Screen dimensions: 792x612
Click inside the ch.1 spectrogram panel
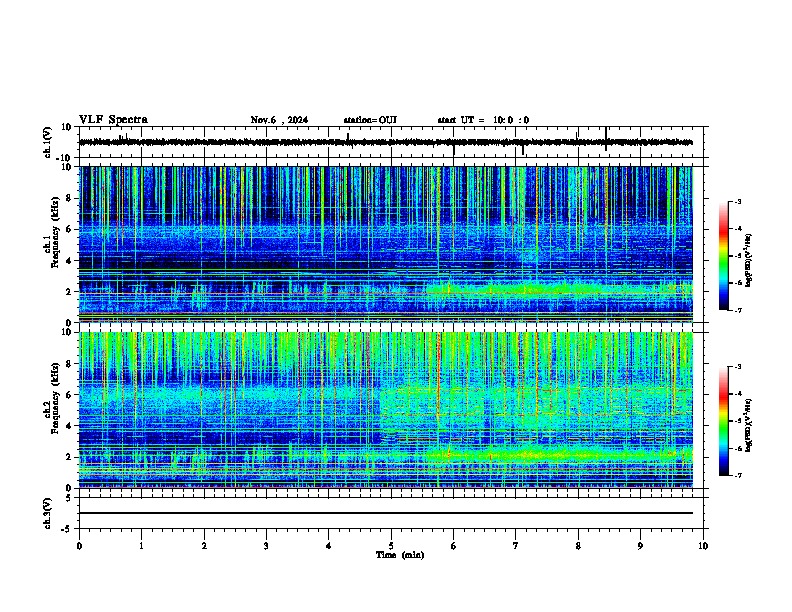386,244
